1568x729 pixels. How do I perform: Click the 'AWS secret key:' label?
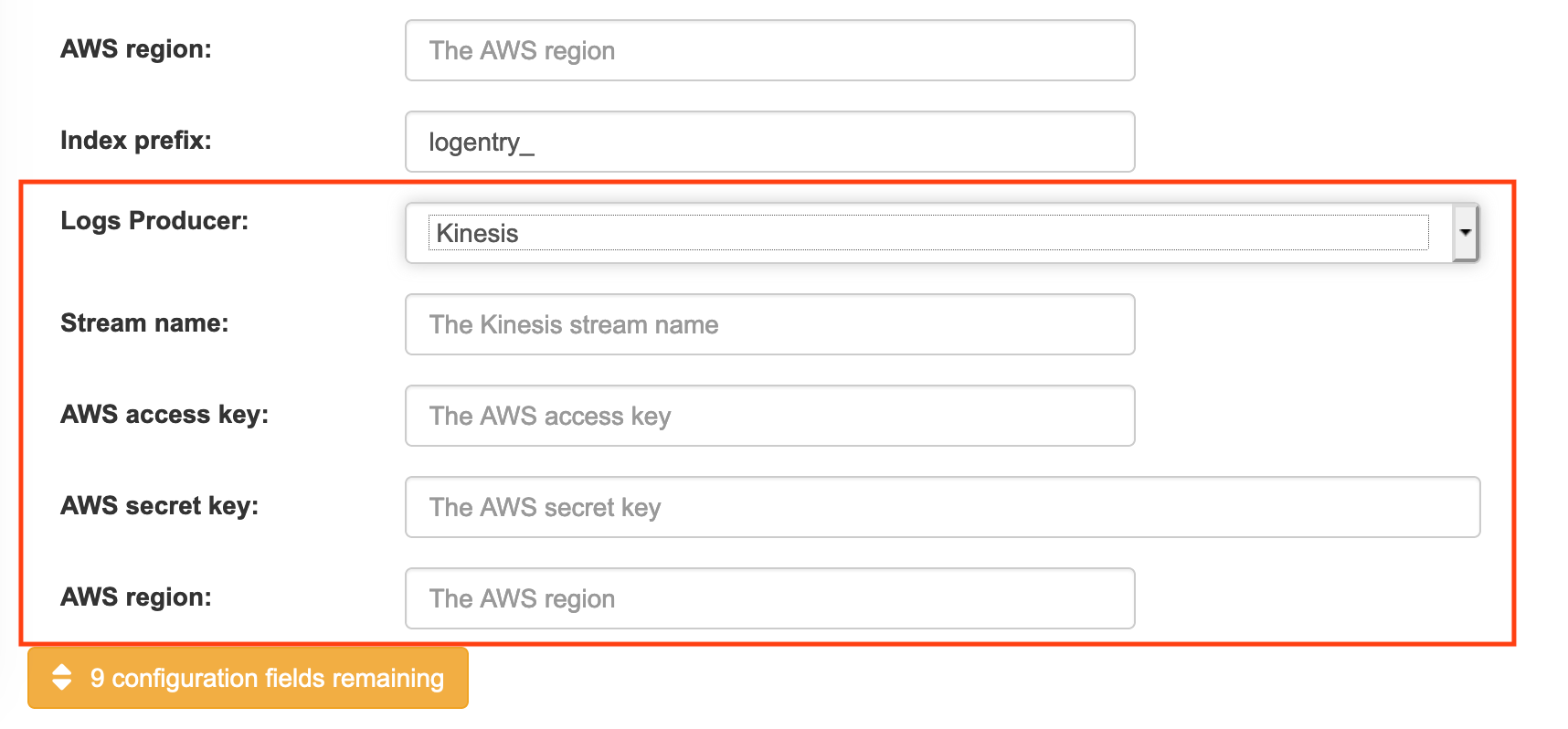tap(159, 506)
